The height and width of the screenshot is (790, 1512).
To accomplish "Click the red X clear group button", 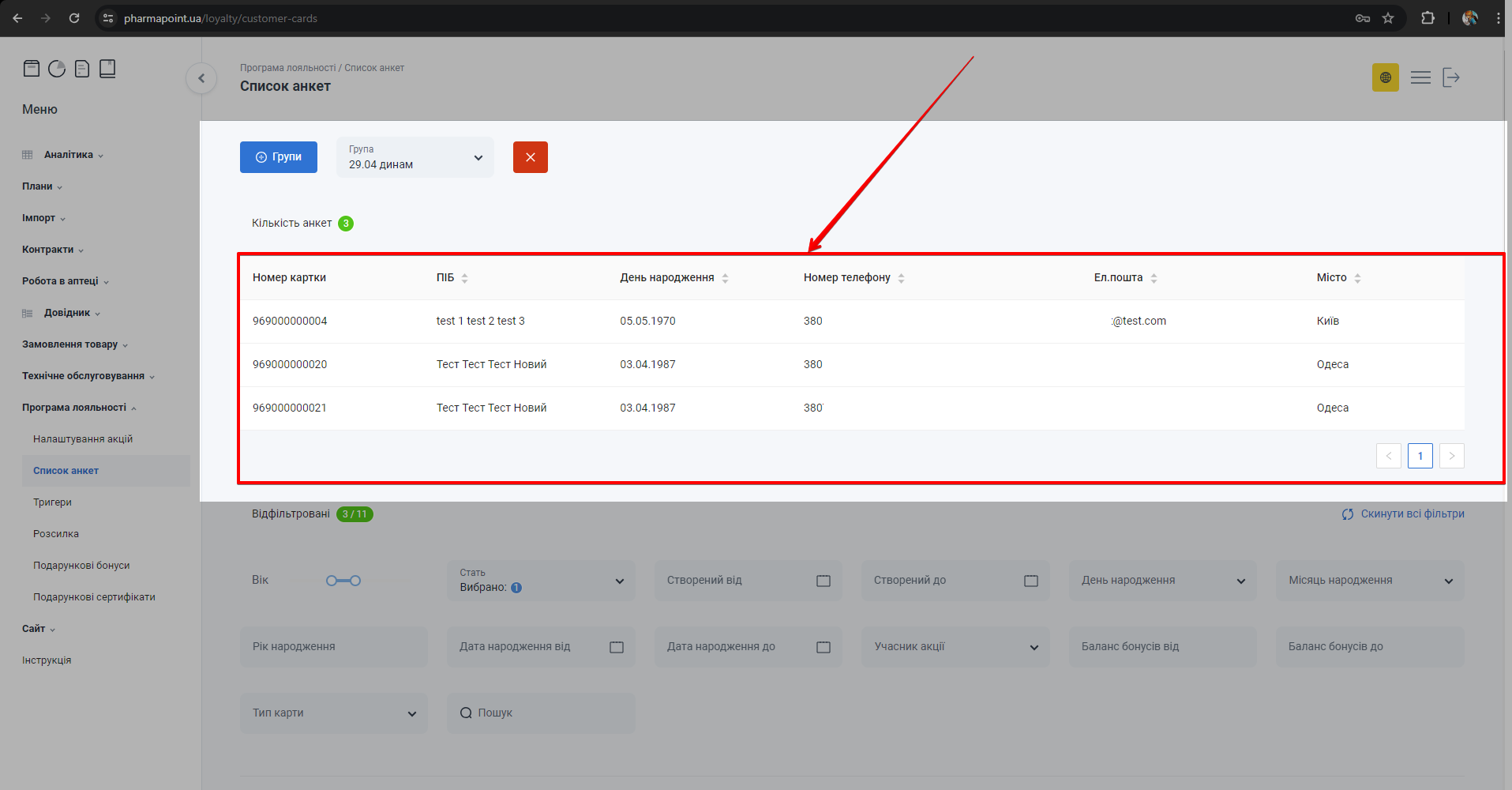I will (531, 157).
